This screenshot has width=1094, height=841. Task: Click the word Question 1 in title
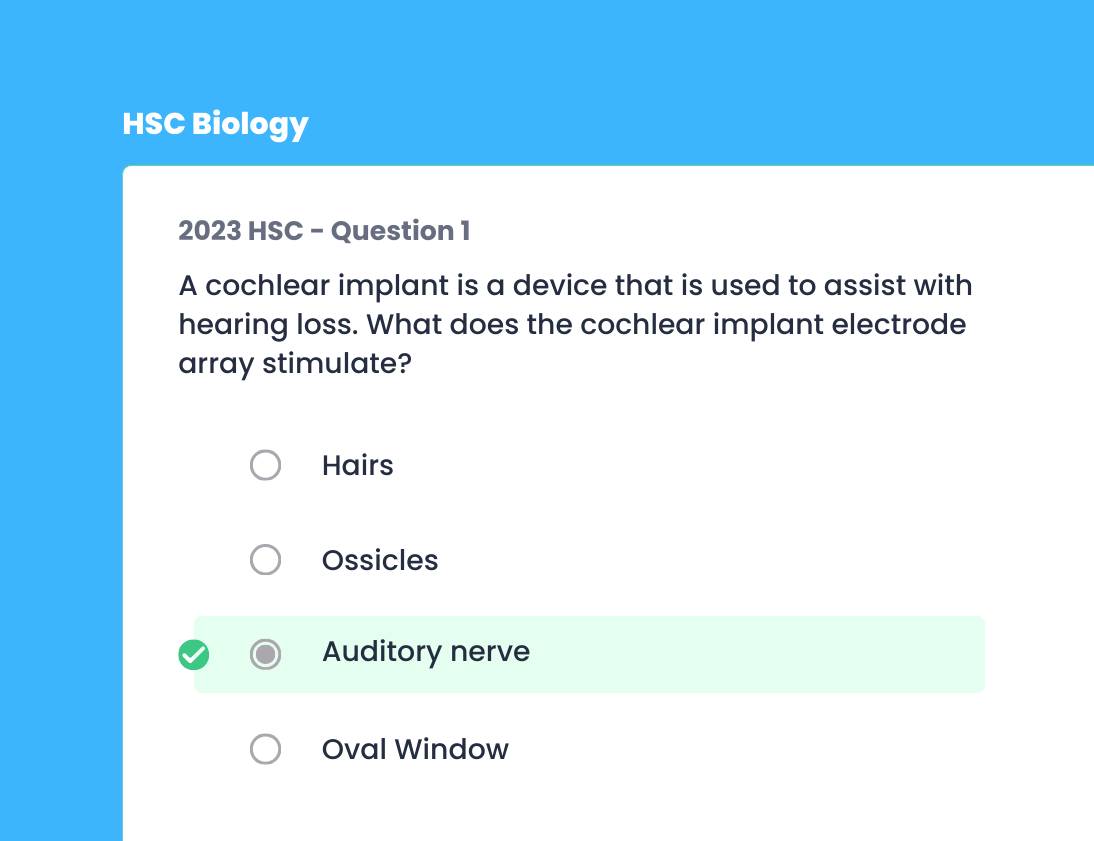(400, 231)
